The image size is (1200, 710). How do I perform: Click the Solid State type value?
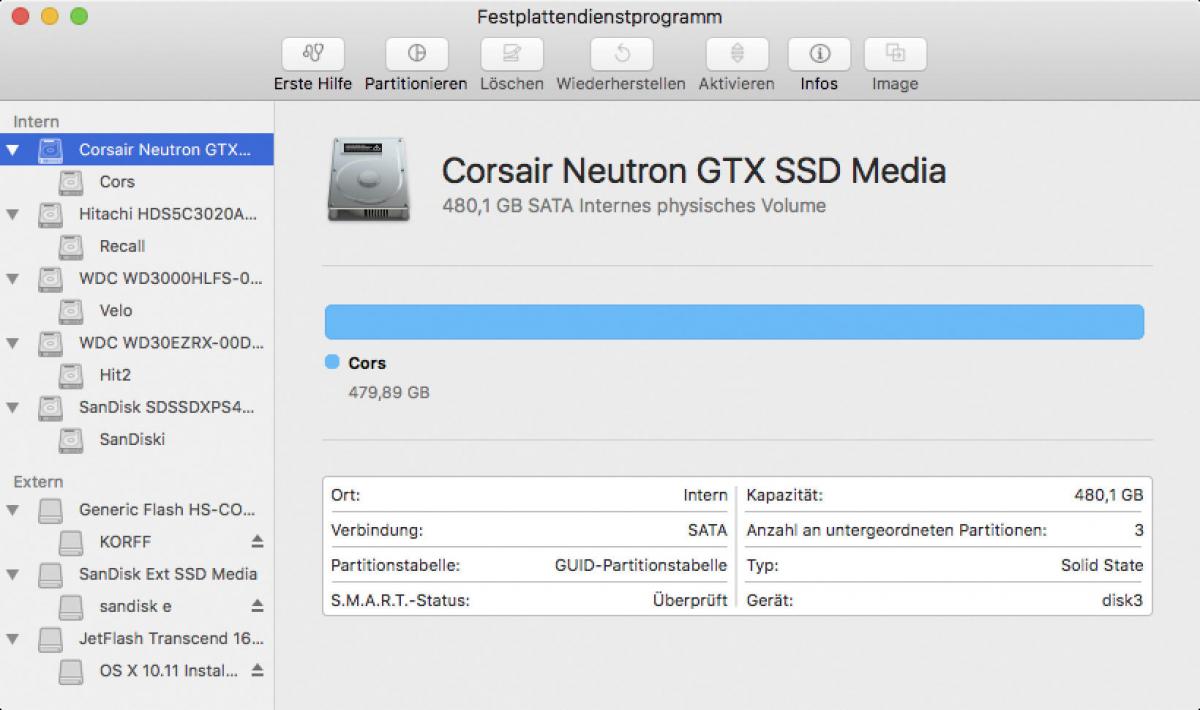pyautogui.click(x=1102, y=565)
